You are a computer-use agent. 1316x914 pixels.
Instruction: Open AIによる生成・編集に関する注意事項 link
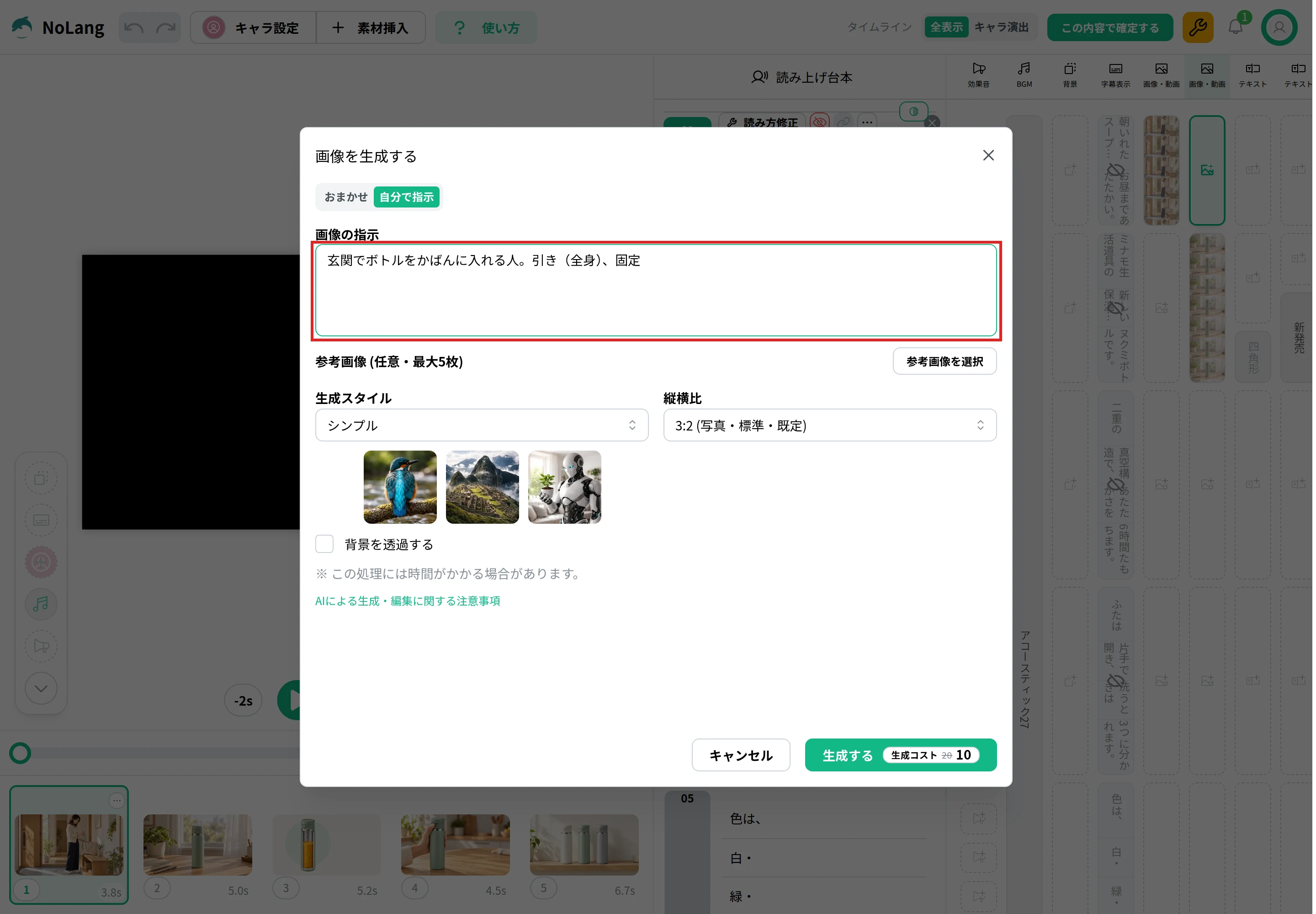click(x=407, y=601)
